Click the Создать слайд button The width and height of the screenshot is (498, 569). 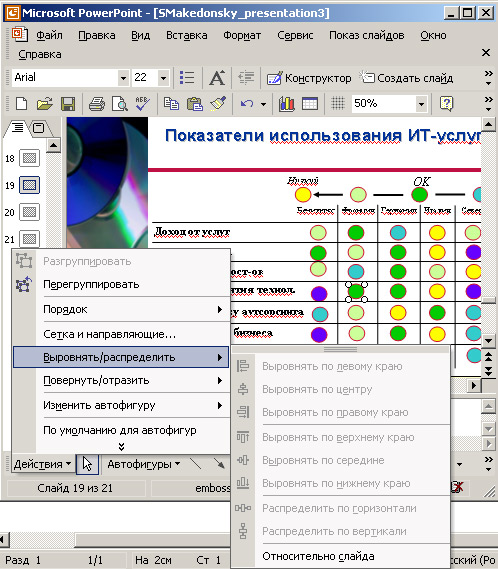coord(406,78)
